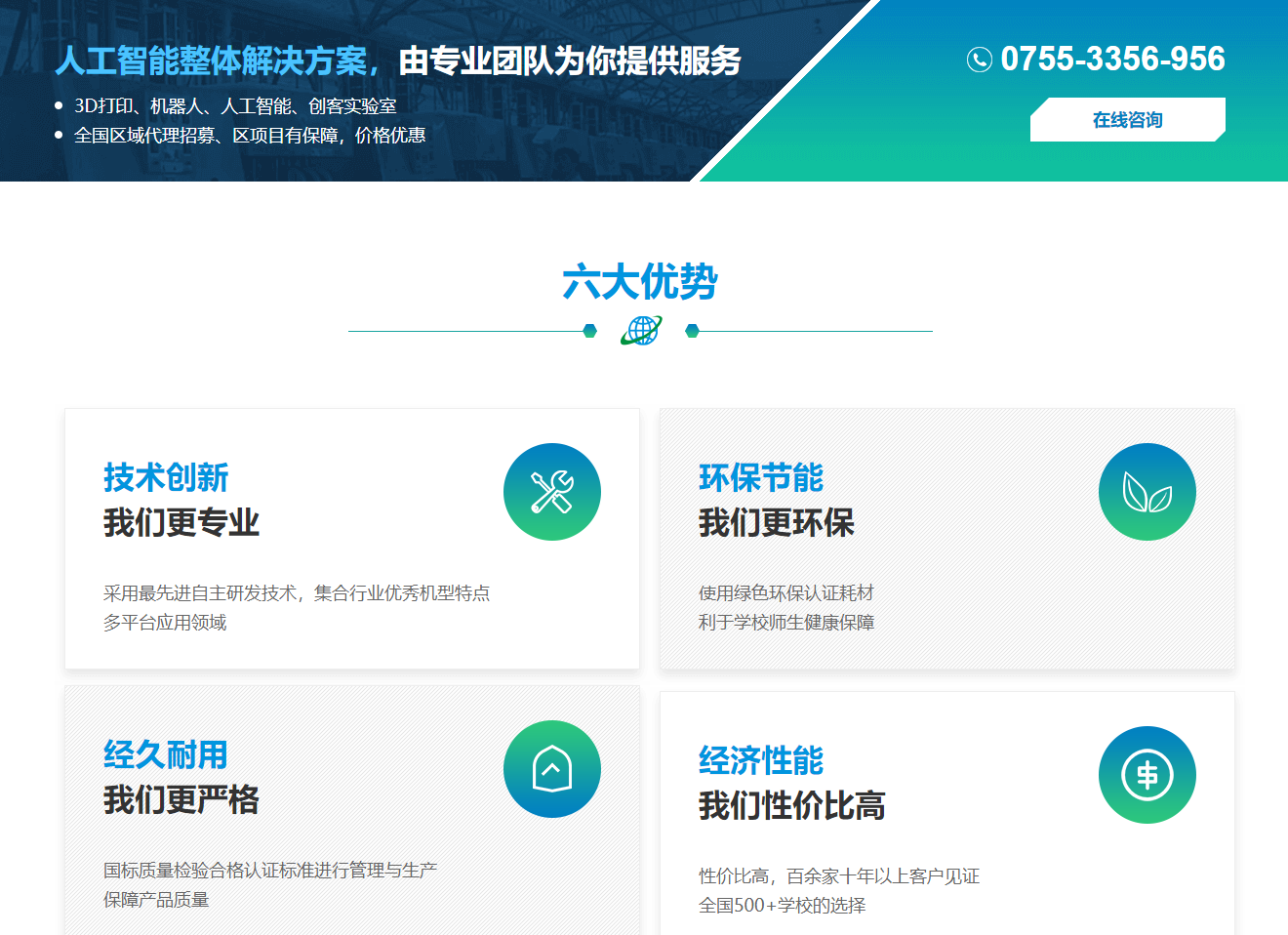Click the green leaf icon for 环保节能
Viewport: 1288px width, 935px height.
click(x=1147, y=492)
